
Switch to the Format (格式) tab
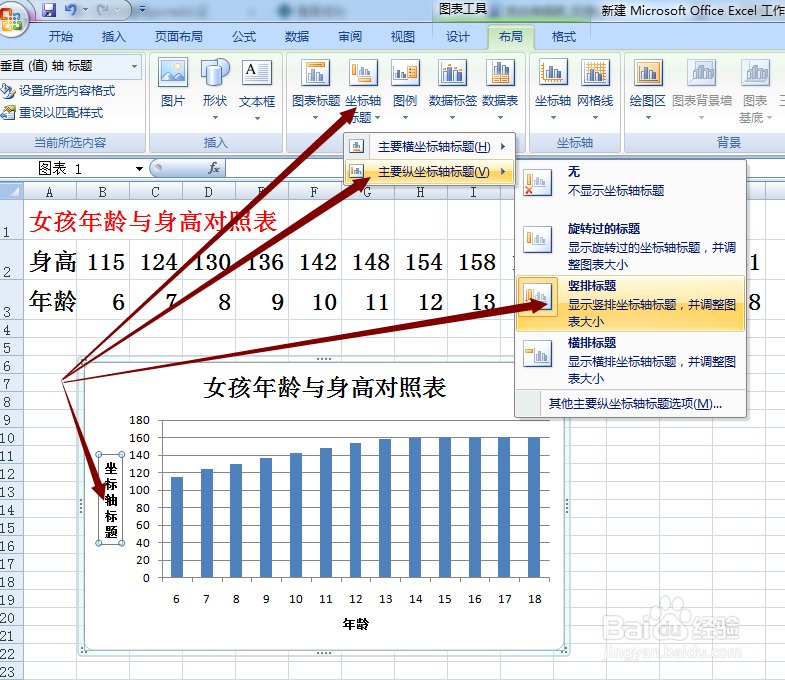(563, 37)
